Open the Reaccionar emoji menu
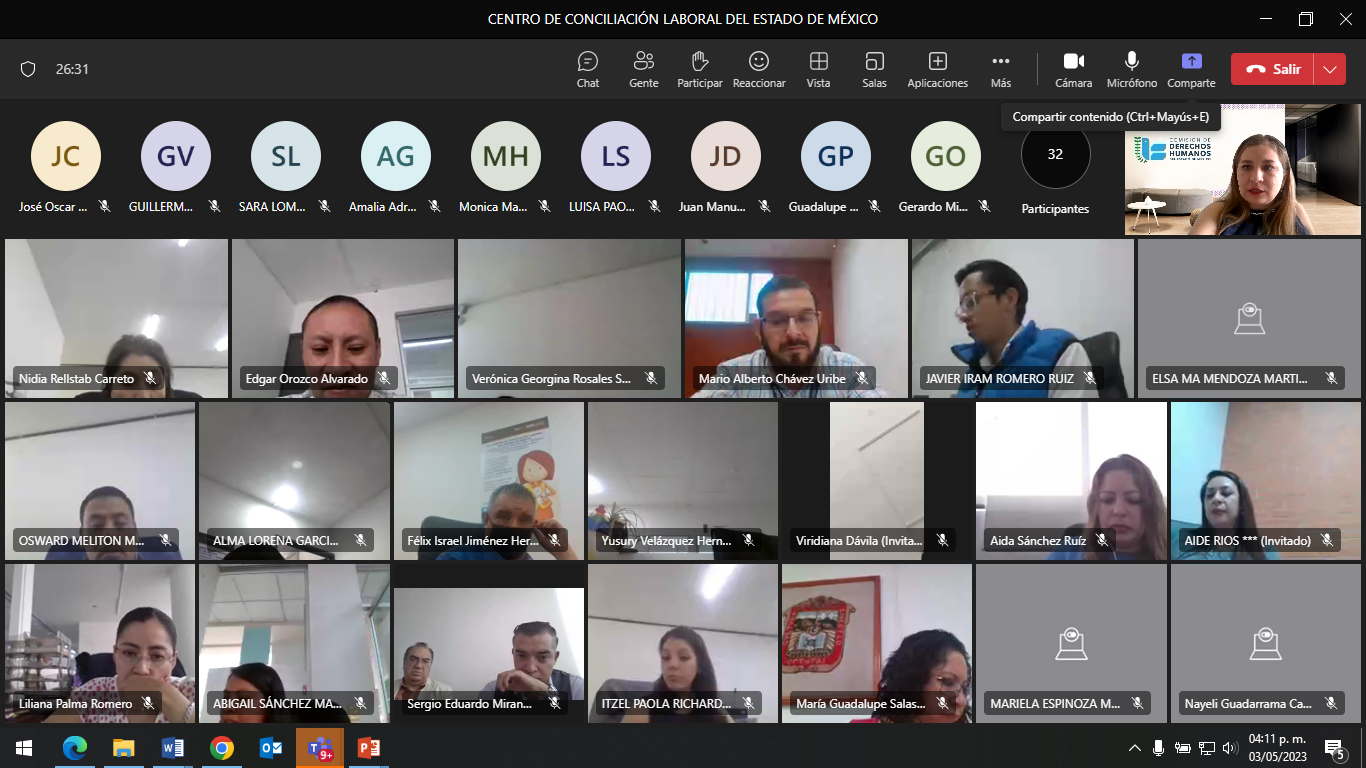The width and height of the screenshot is (1366, 768). (759, 69)
